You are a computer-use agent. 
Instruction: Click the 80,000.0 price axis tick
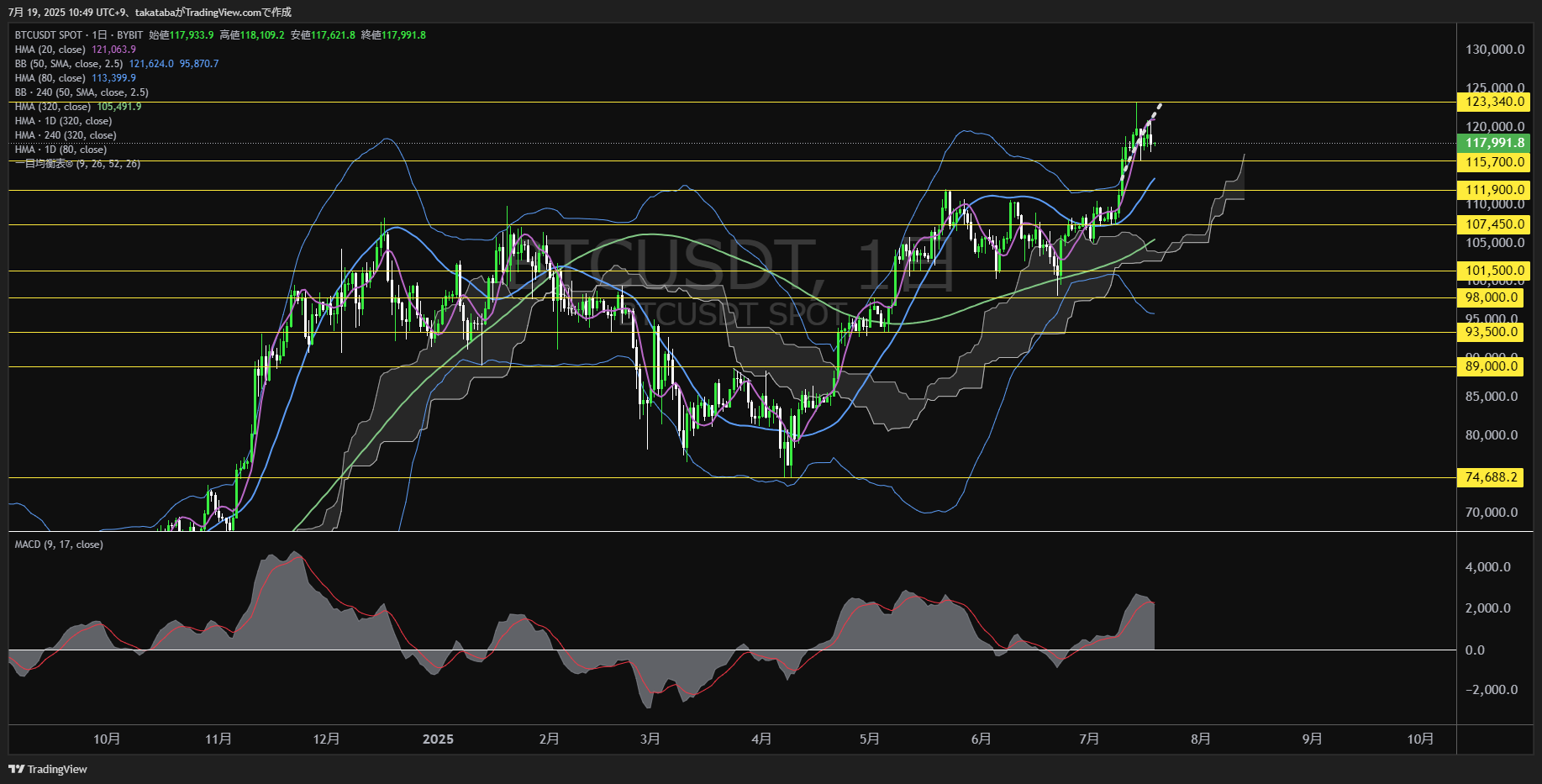(x=1492, y=435)
